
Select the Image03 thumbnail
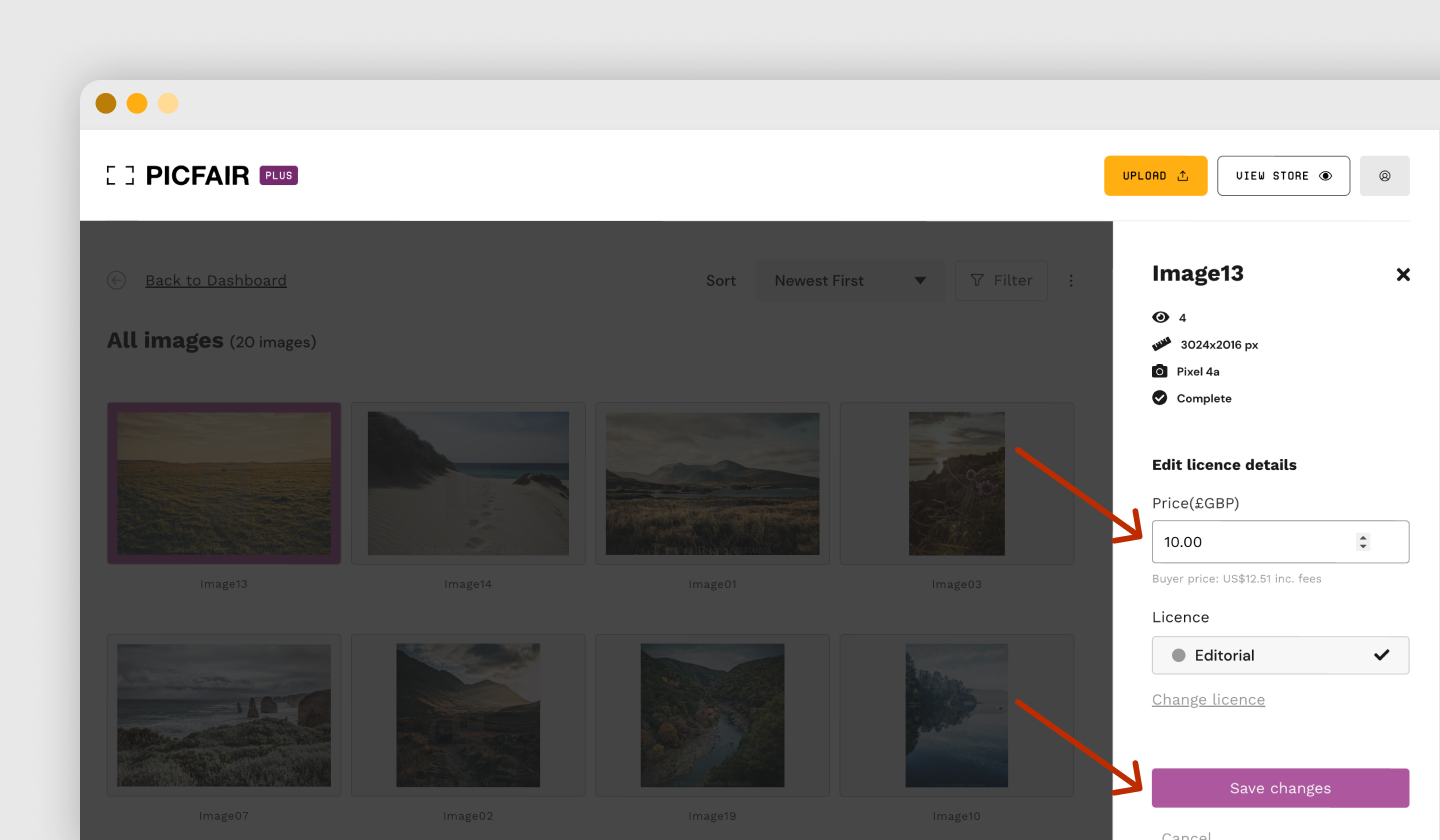click(x=957, y=484)
